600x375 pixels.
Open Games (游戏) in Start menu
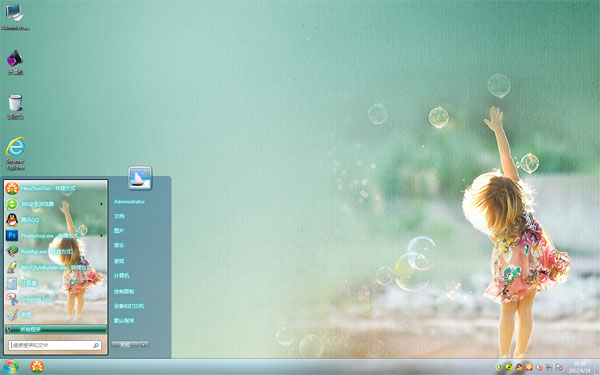point(119,261)
